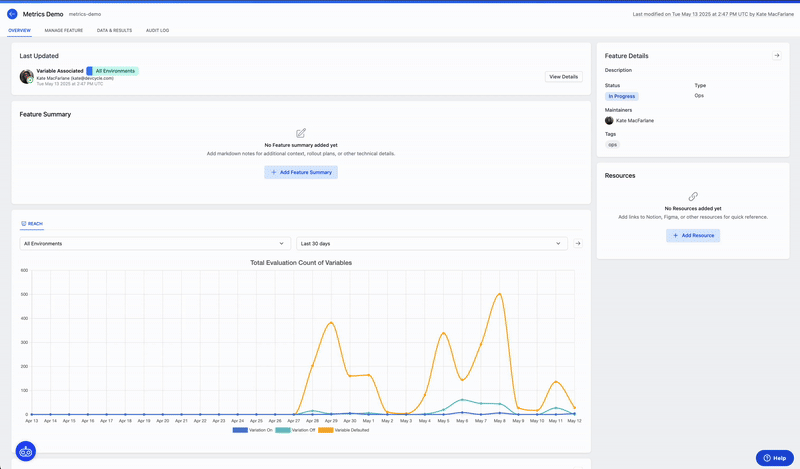The width and height of the screenshot is (800, 469).
Task: Hide the Variable Defaulted series via legend
Action: [344, 430]
